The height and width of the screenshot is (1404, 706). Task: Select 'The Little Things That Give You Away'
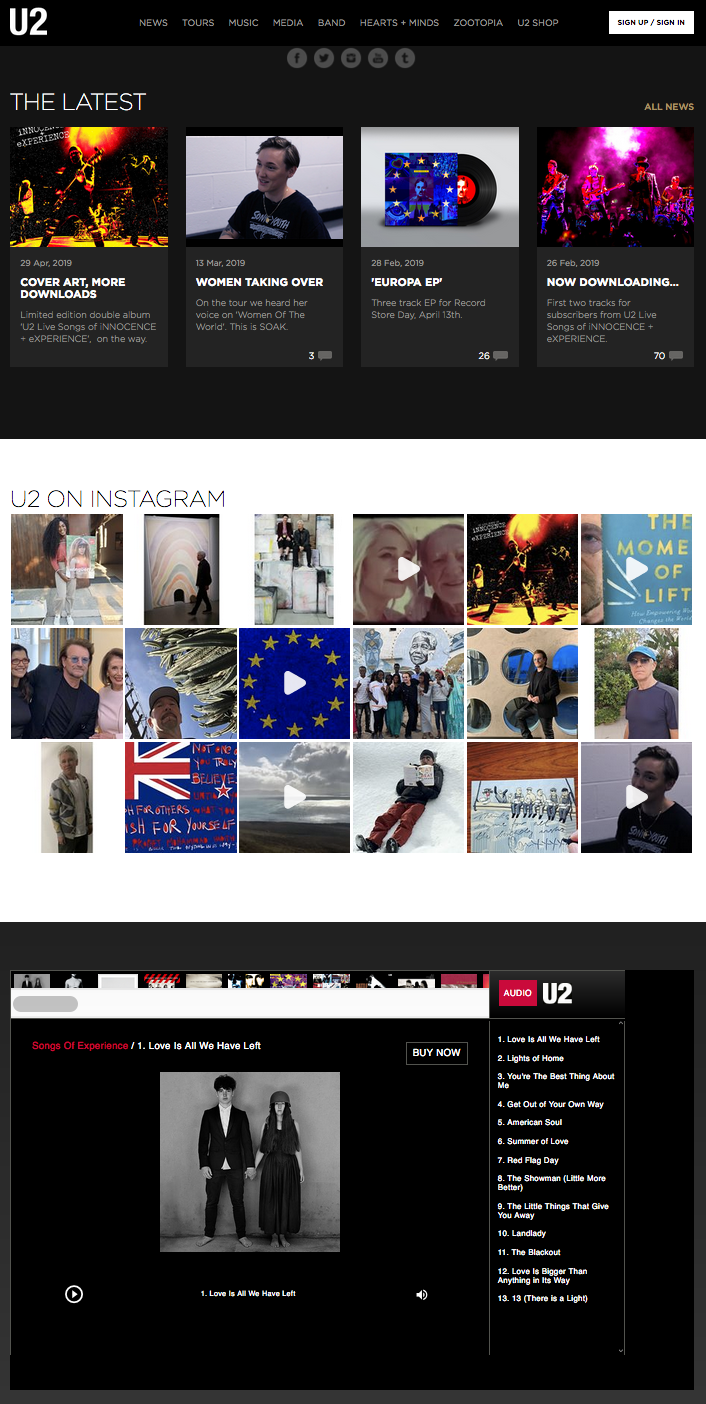click(553, 1210)
